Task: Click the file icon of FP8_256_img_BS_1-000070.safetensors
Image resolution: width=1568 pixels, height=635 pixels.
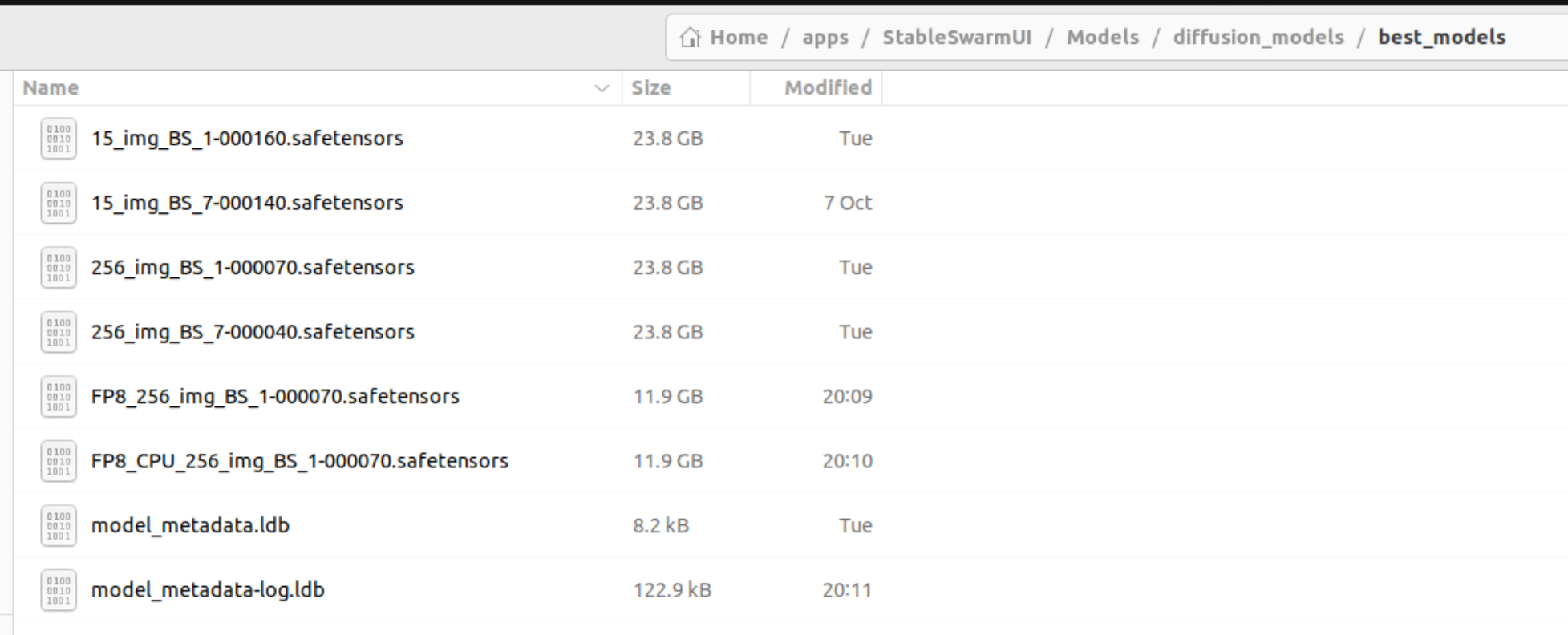Action: point(59,397)
